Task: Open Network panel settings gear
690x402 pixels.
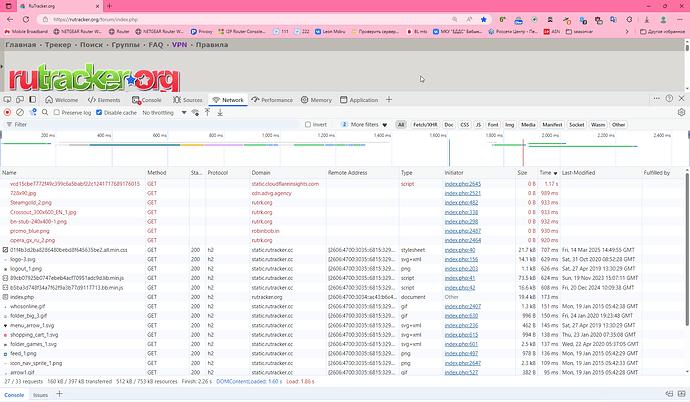Action: pyautogui.click(x=681, y=113)
